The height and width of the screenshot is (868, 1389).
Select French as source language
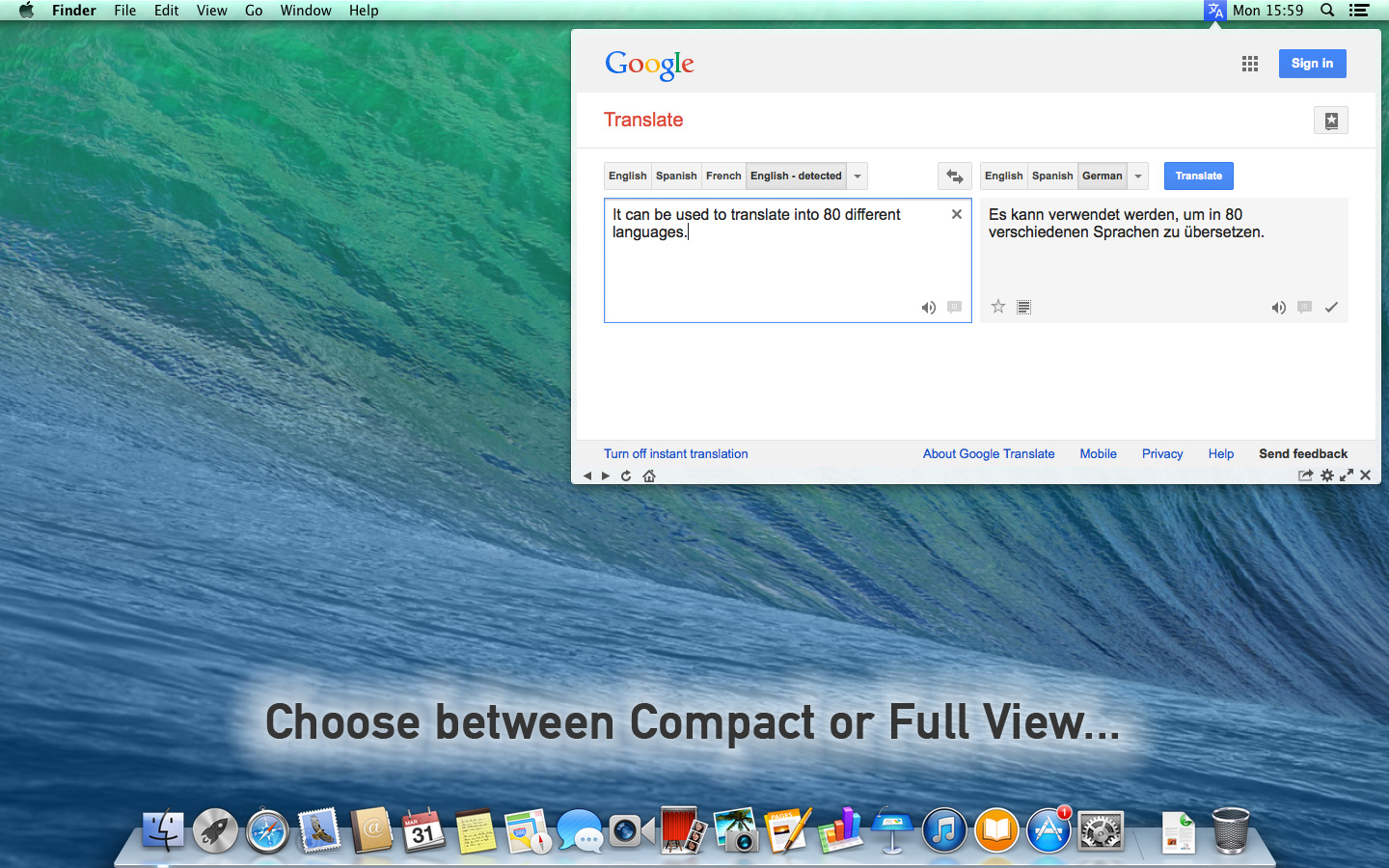point(723,176)
